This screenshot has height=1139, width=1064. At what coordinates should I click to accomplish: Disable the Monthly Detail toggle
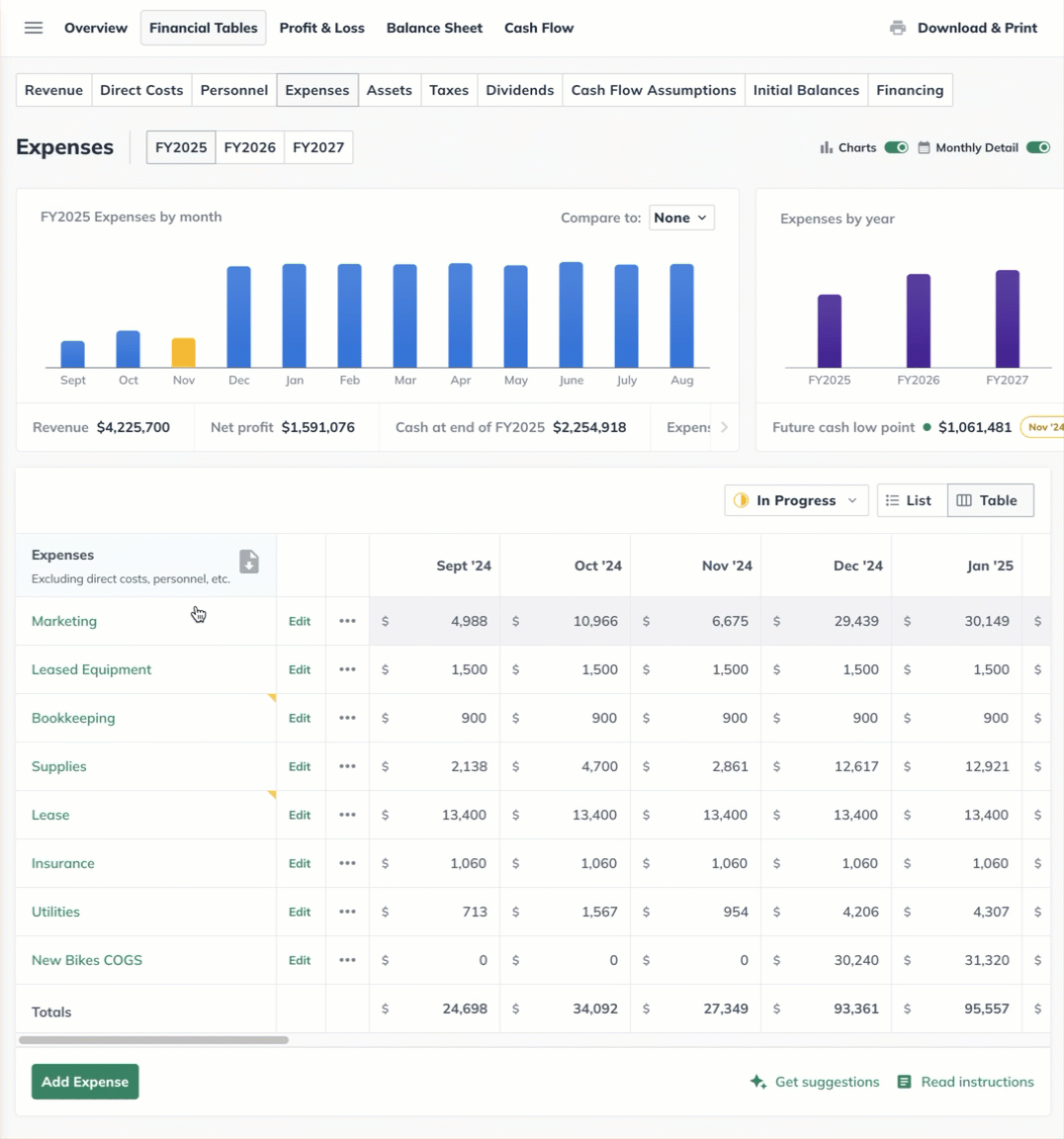(x=1037, y=147)
